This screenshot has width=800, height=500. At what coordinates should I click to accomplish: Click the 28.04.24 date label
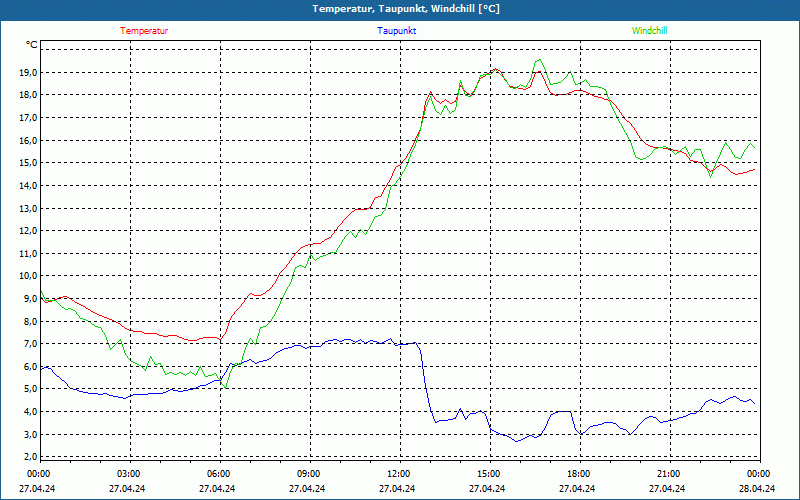[757, 489]
